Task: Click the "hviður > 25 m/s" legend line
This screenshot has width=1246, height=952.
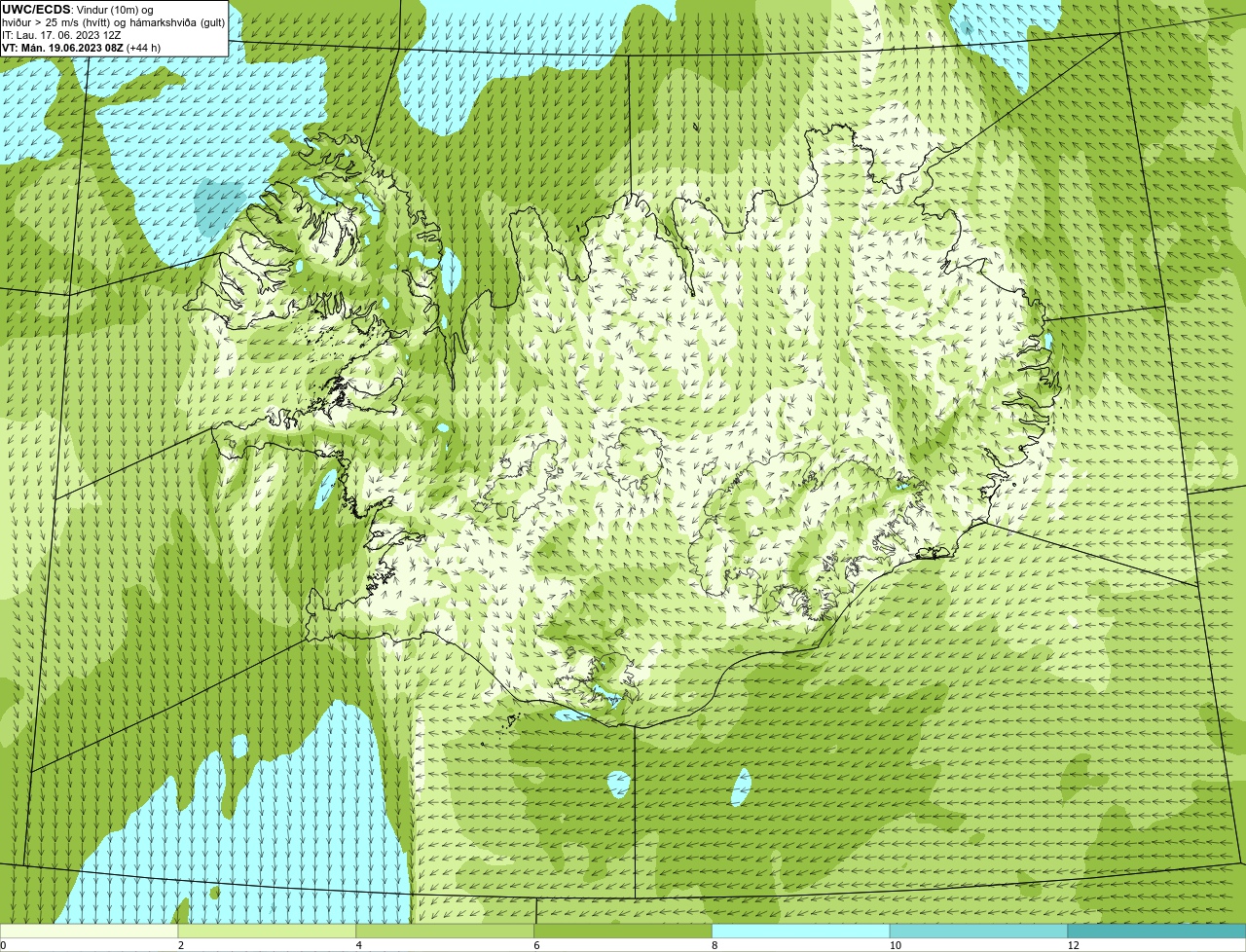Action: click(113, 22)
